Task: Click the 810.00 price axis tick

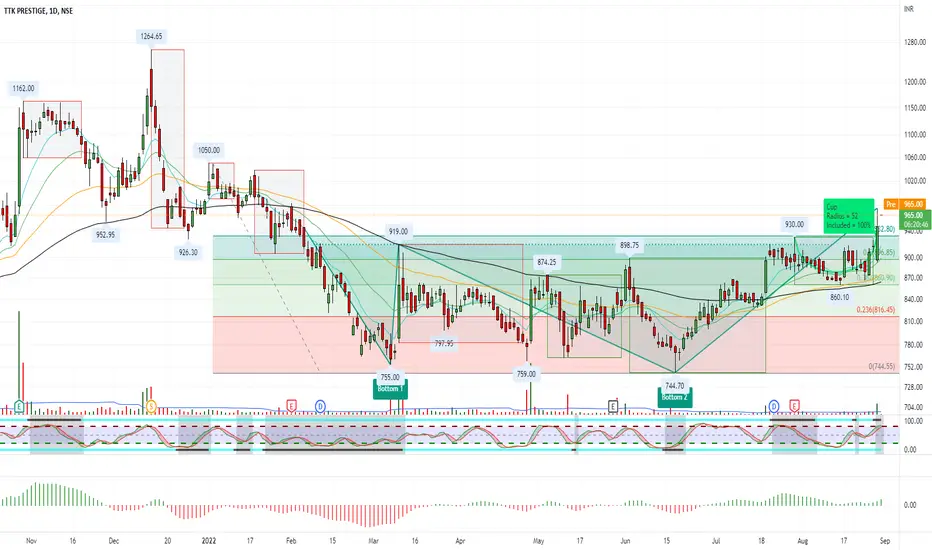Action: click(913, 322)
